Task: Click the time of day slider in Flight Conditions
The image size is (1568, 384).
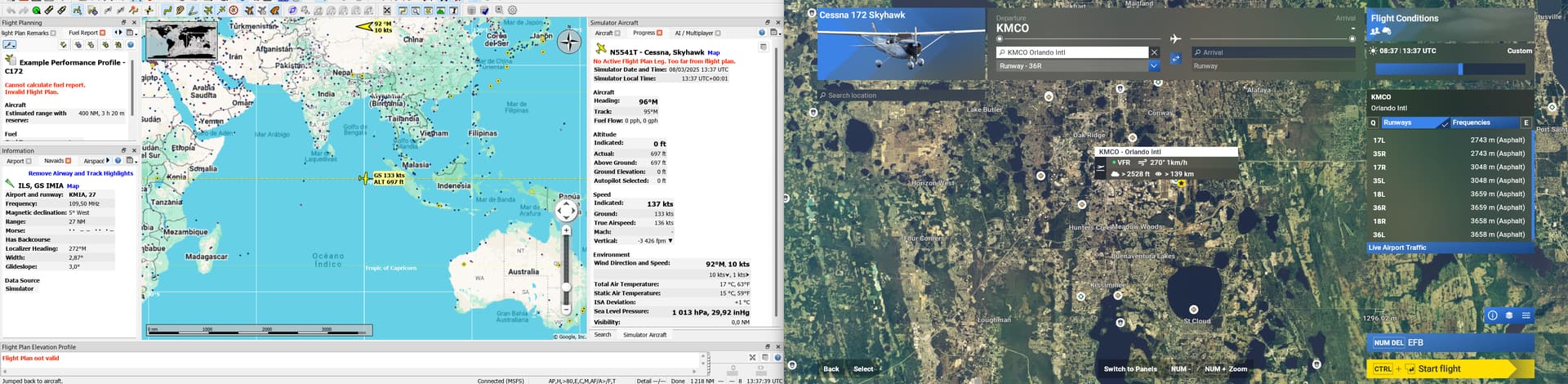Action: [x=1450, y=69]
